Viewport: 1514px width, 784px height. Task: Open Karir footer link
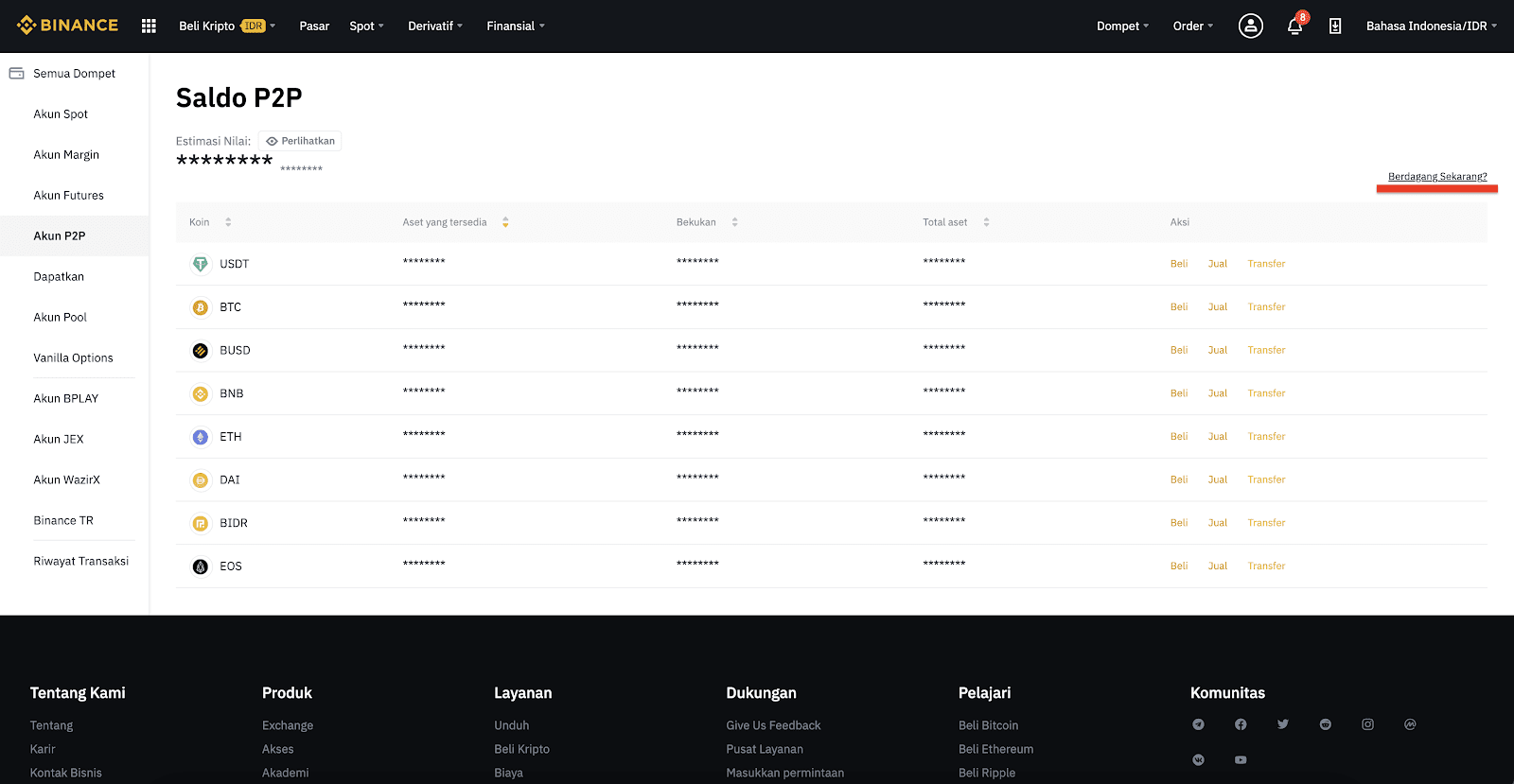pos(43,749)
